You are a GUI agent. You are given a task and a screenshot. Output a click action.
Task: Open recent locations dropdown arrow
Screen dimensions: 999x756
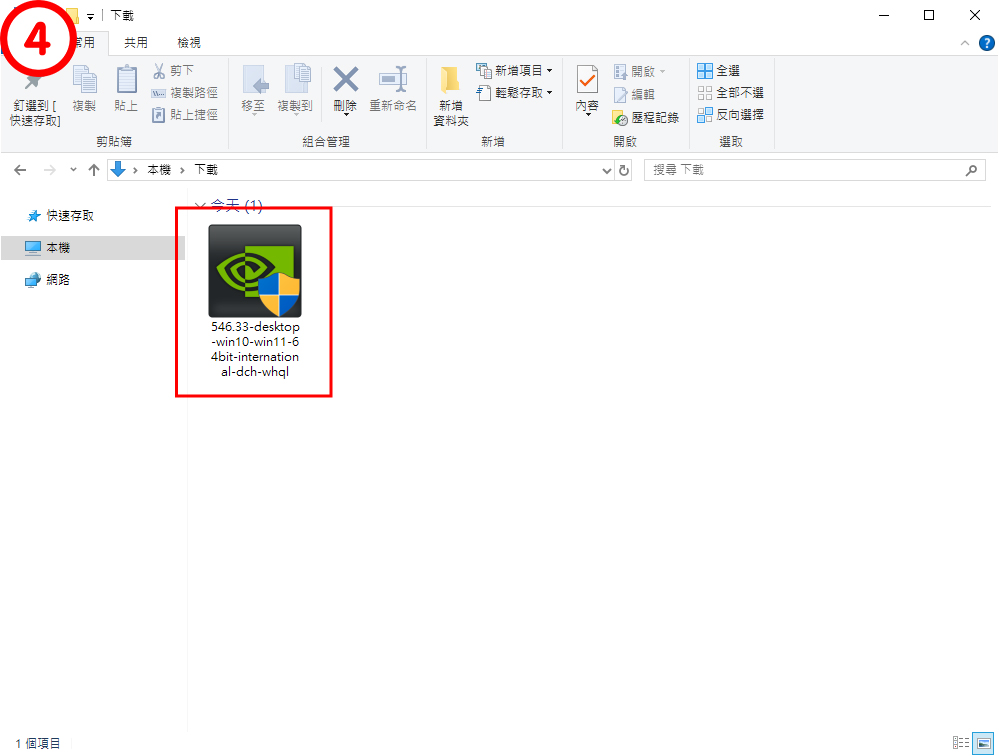pos(73,170)
